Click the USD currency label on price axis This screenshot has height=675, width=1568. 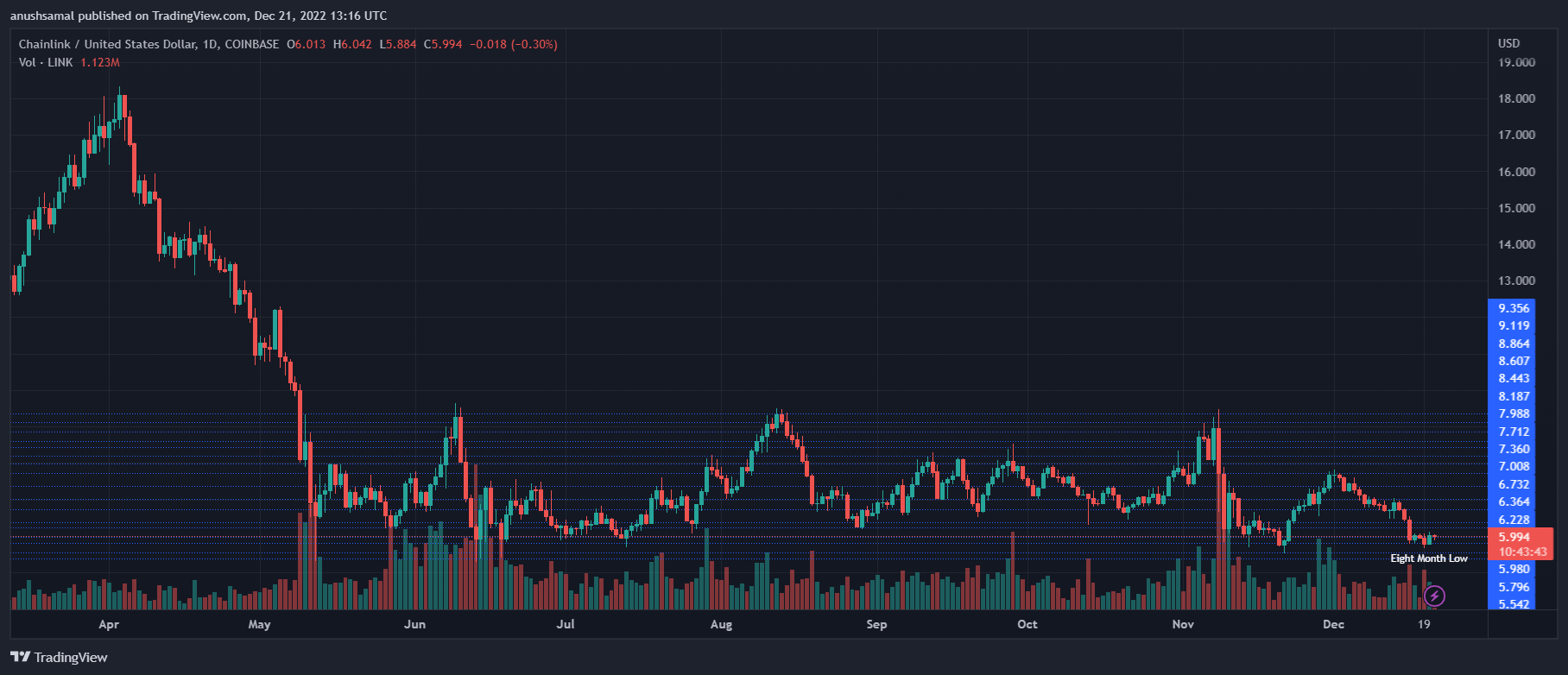point(1508,43)
